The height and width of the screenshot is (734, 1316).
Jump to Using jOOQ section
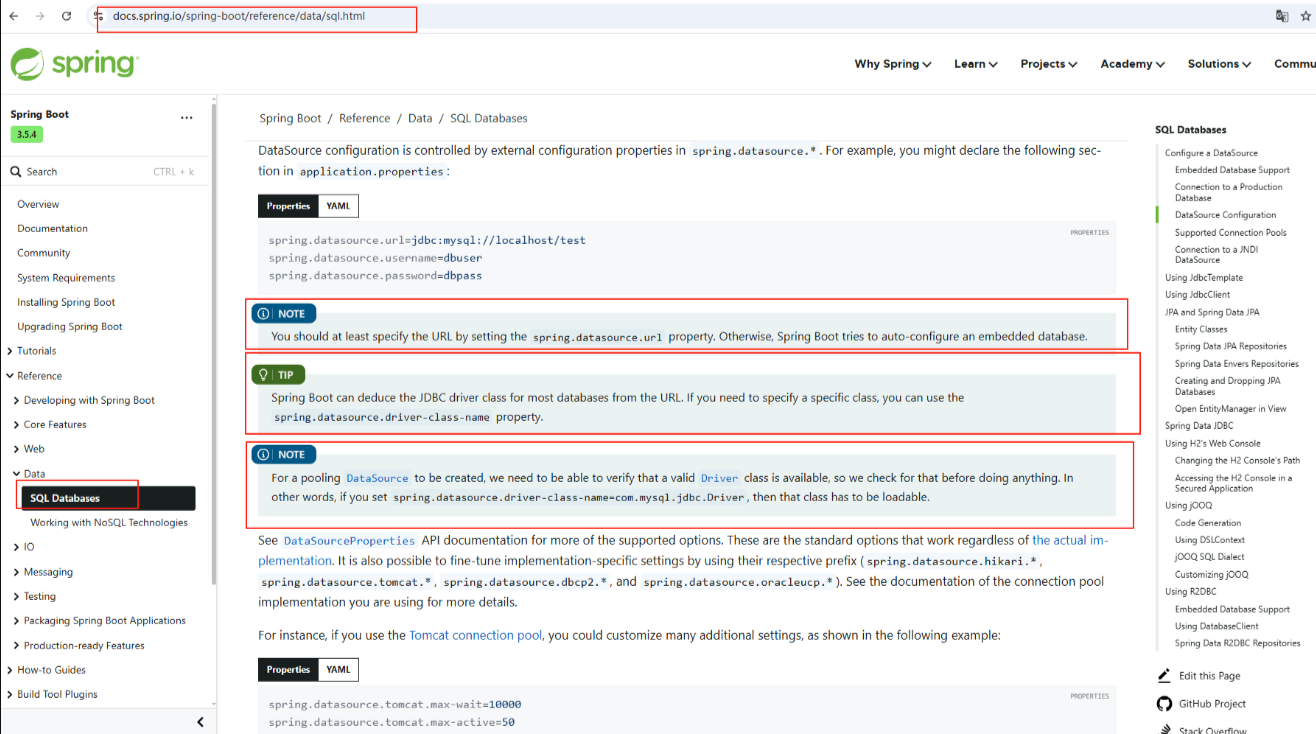click(x=1187, y=505)
